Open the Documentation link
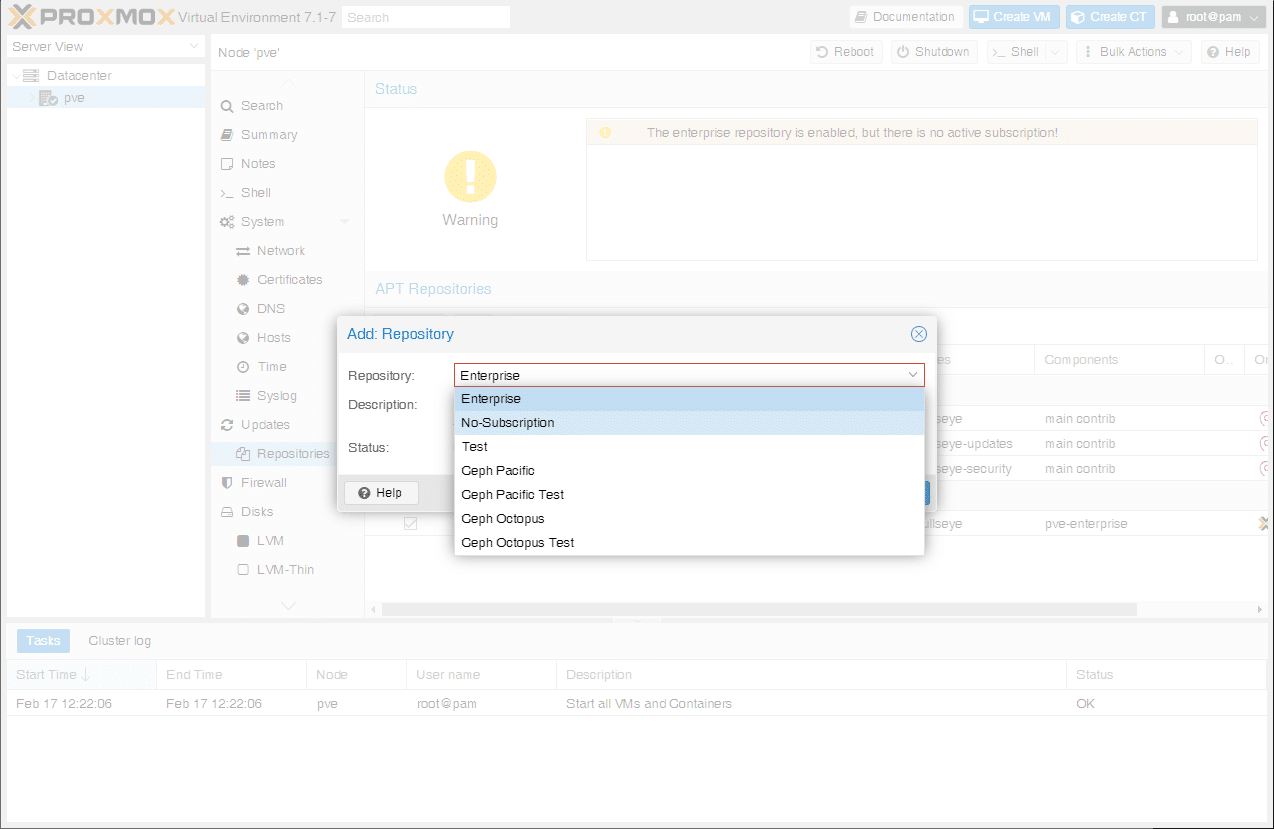 click(x=906, y=17)
